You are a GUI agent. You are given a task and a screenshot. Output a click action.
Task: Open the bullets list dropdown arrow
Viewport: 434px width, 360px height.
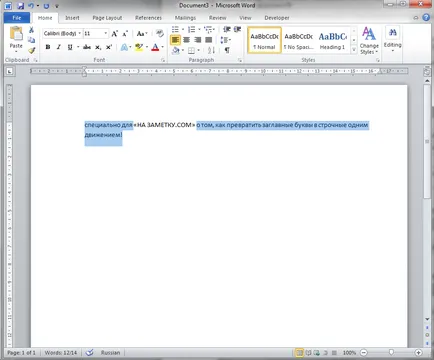183,30
